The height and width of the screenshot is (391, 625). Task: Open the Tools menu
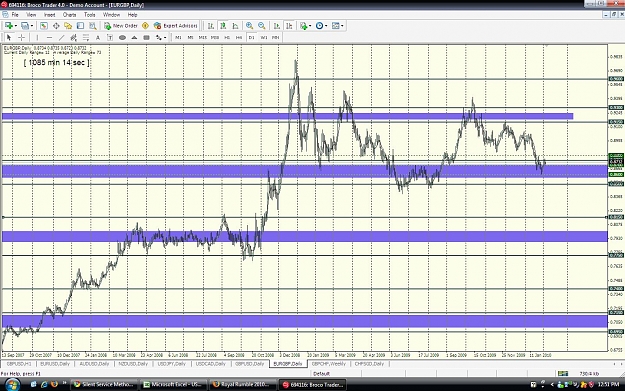90,15
